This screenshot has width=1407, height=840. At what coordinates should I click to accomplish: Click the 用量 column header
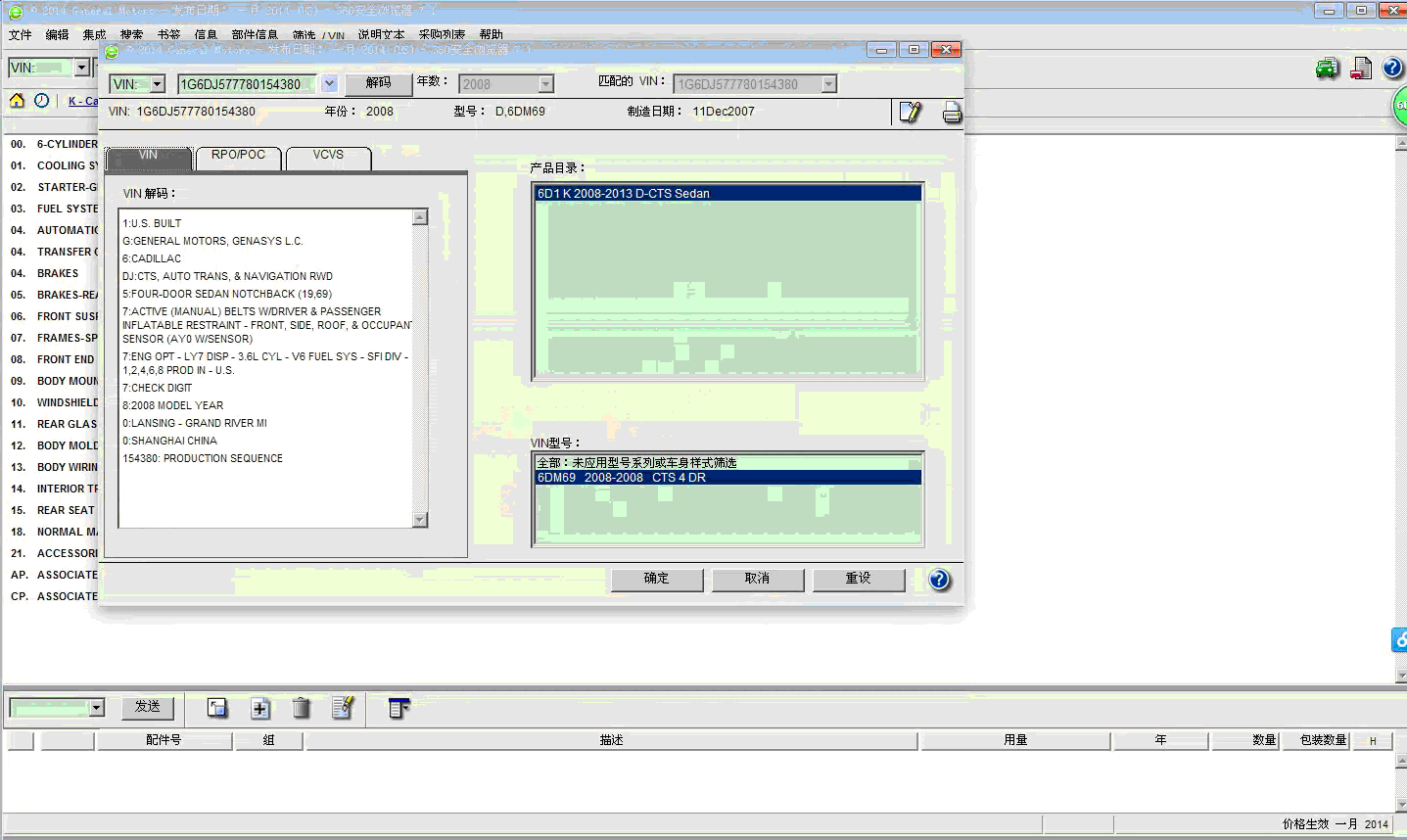[x=1015, y=740]
